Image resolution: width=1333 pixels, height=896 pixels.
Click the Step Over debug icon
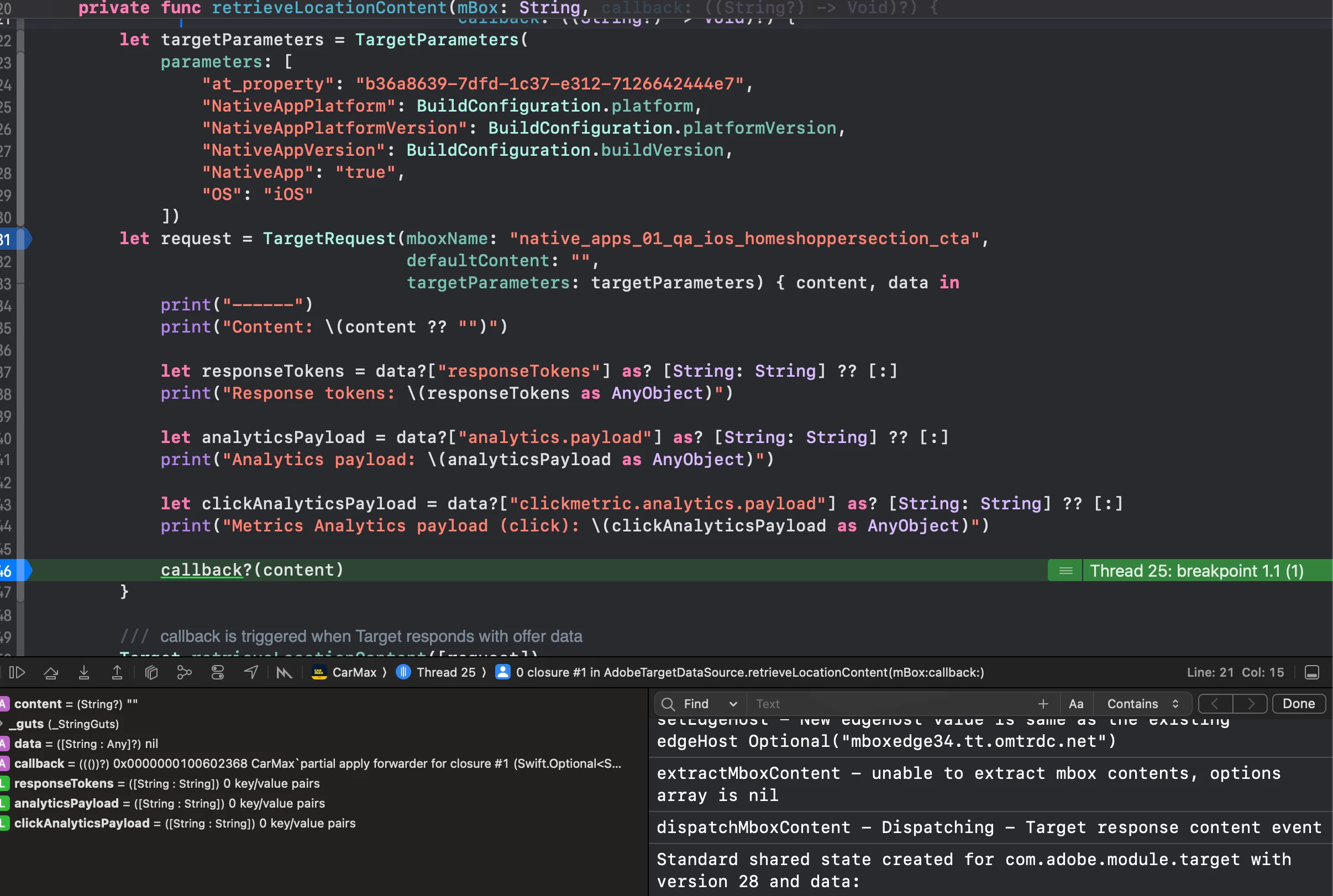tap(51, 673)
